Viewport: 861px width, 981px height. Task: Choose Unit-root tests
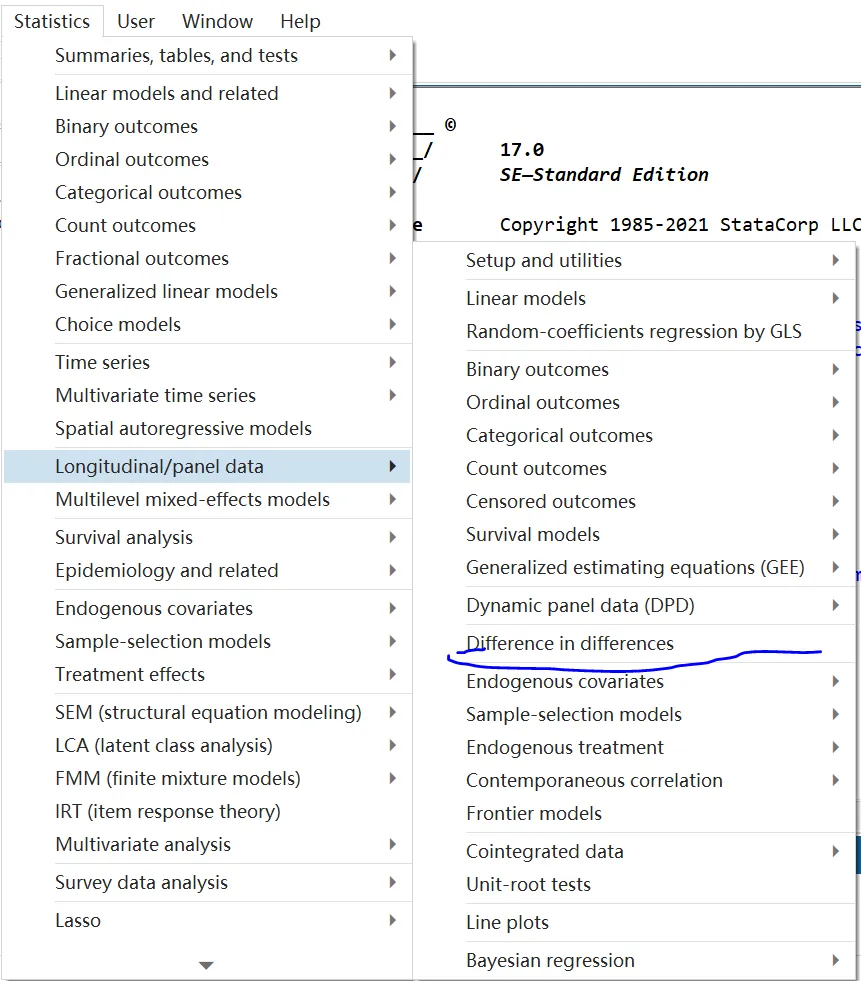(634, 885)
